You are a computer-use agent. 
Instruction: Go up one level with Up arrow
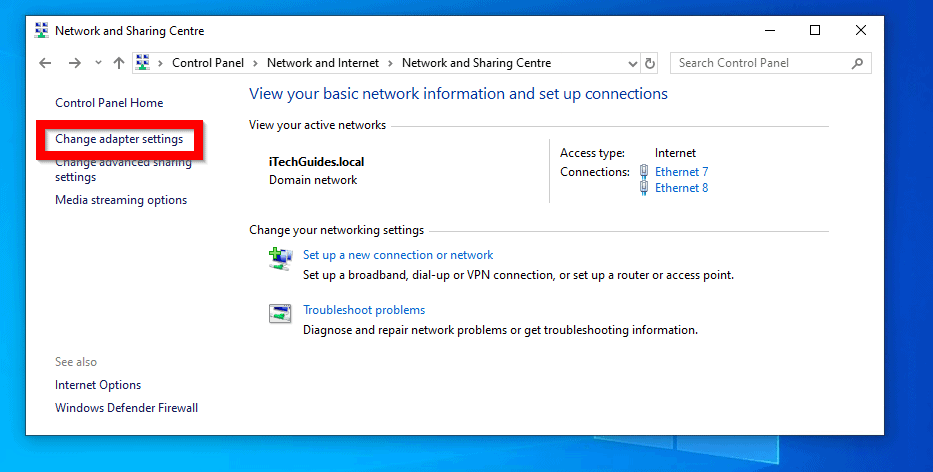coord(119,63)
